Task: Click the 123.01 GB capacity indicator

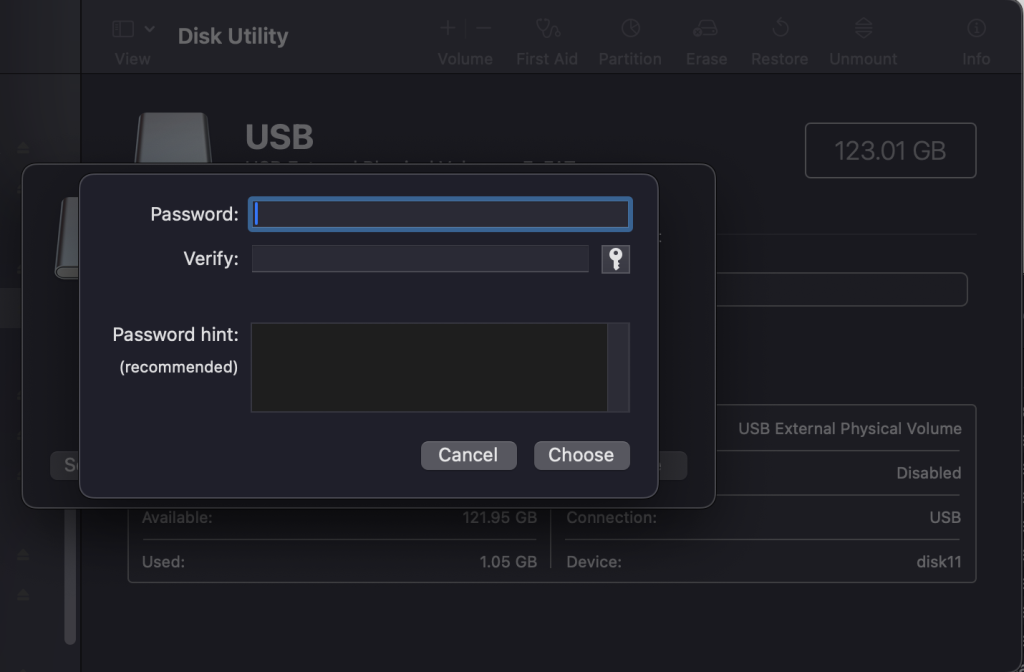Action: [x=889, y=150]
